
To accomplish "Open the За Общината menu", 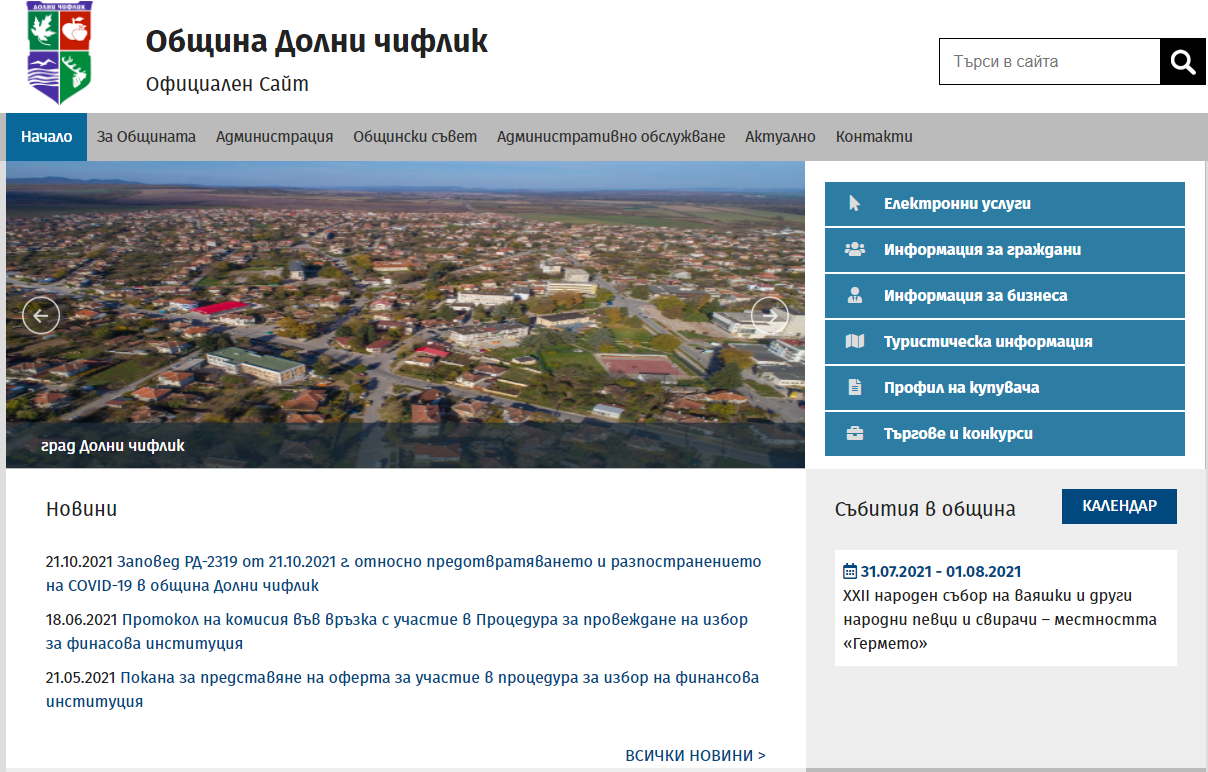I will pos(144,136).
